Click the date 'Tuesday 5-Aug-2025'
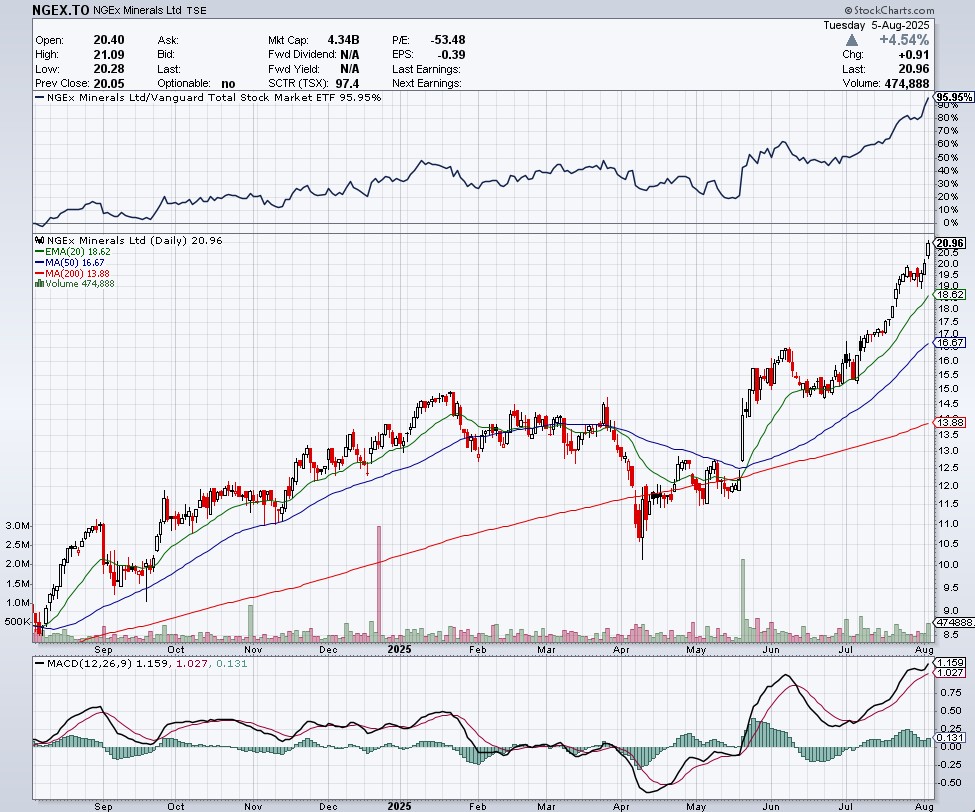This screenshot has height=812, width=975. [x=876, y=25]
